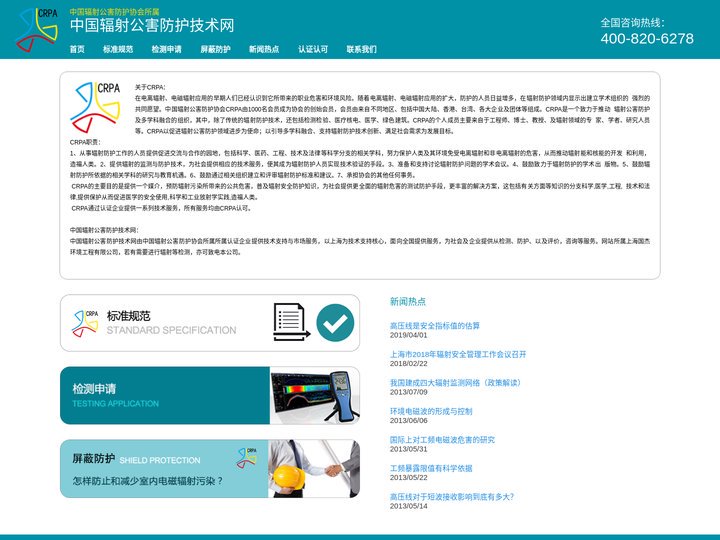Click the spectrum analyzer device image
This screenshot has width=720, height=540.
point(315,395)
